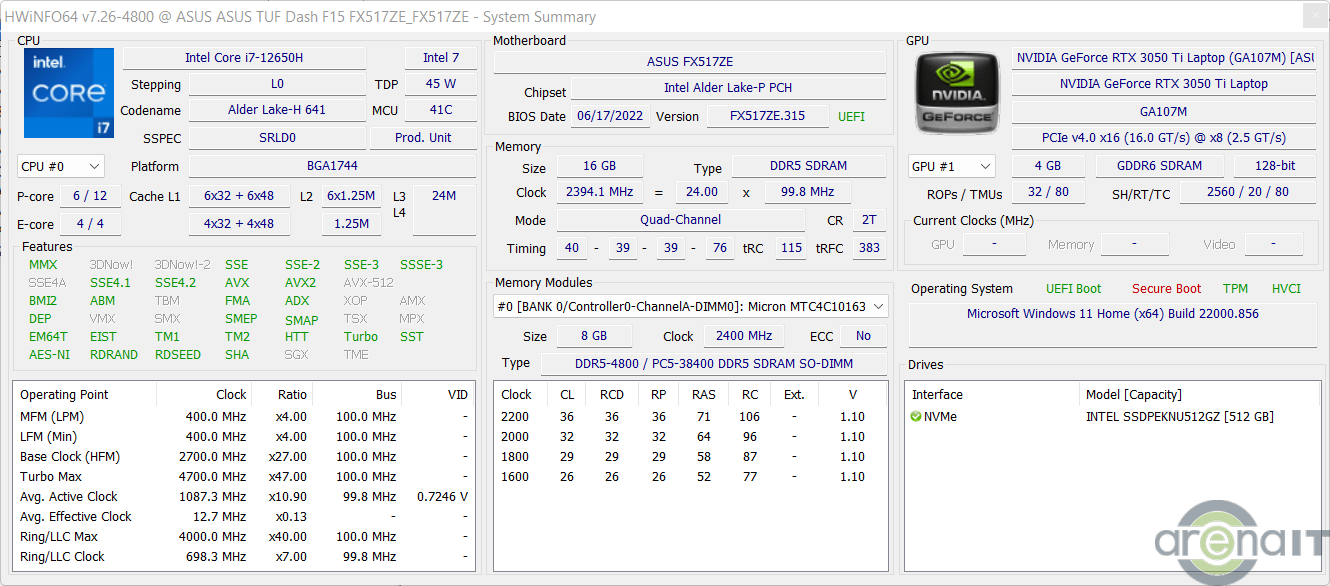Click the 128-bit bus width field

[1275, 166]
